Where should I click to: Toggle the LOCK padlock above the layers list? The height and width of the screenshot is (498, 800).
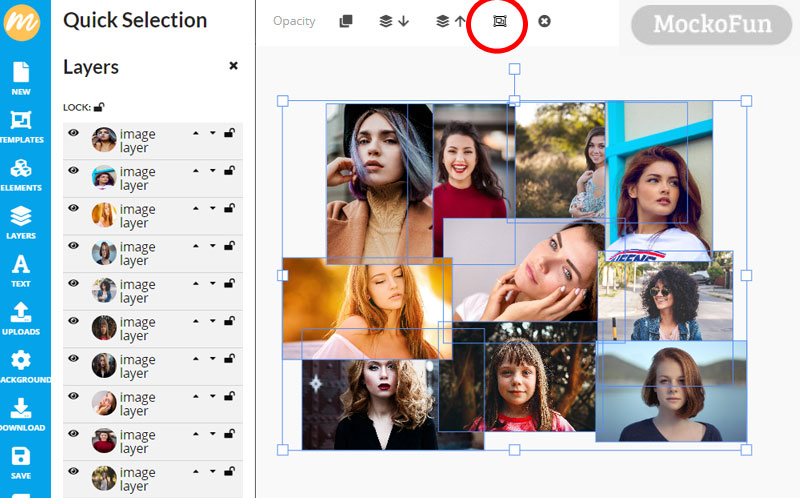[99, 107]
